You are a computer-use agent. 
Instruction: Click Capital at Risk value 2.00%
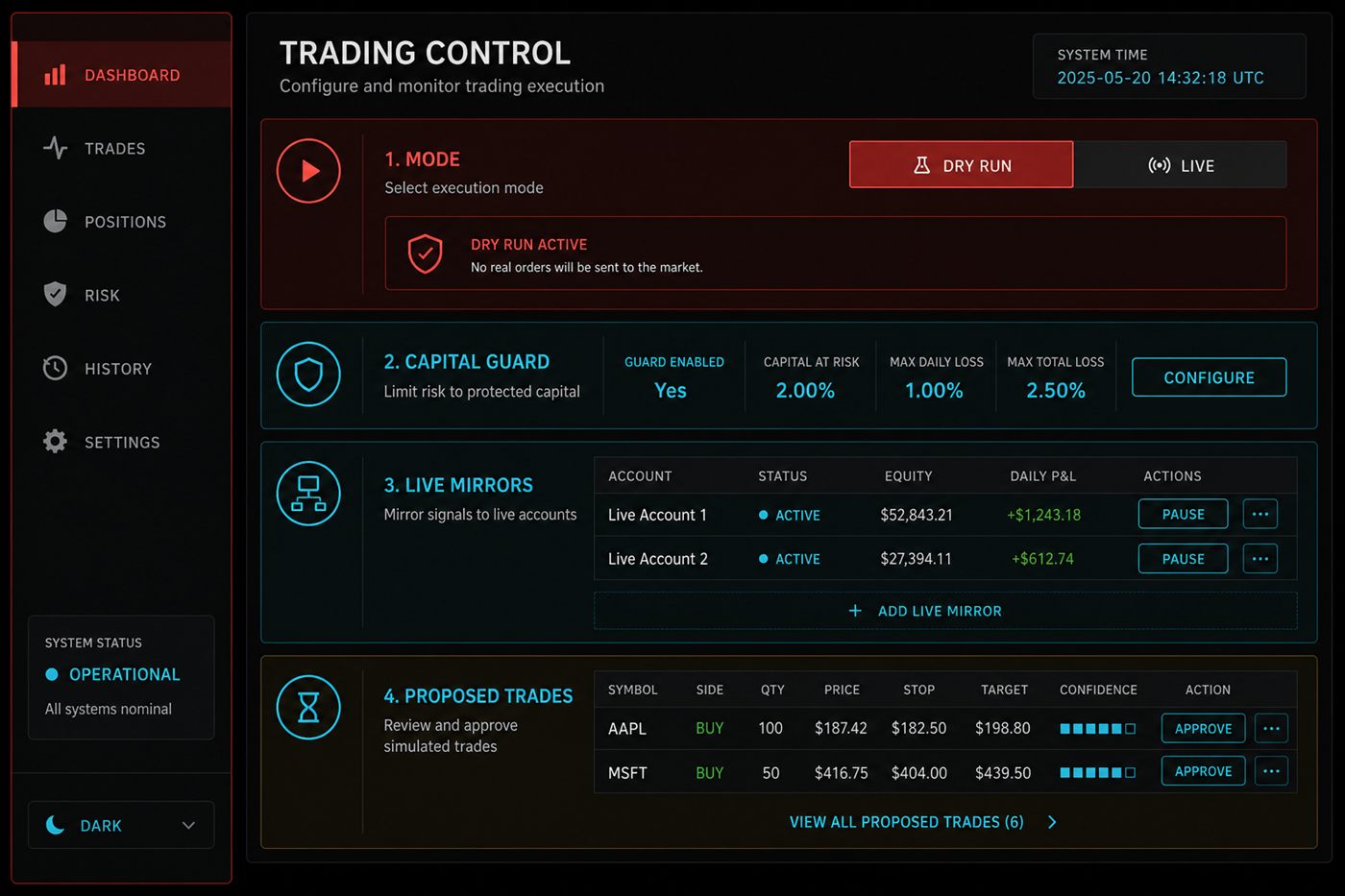pyautogui.click(x=805, y=390)
